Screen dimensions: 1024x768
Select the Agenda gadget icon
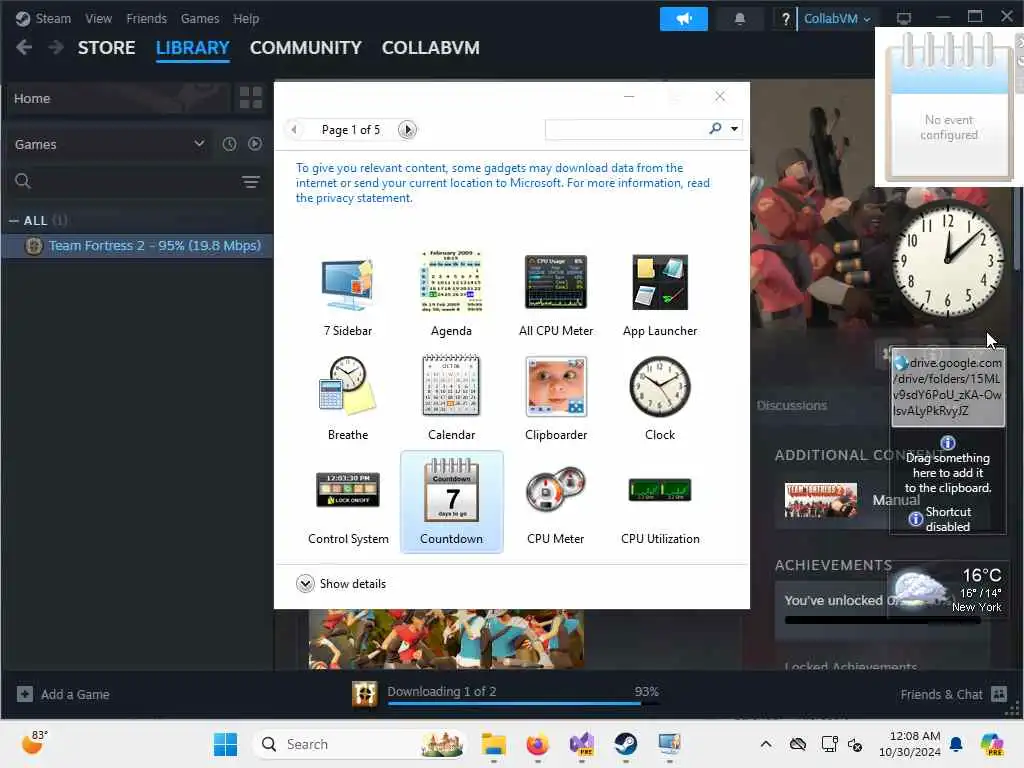[451, 283]
